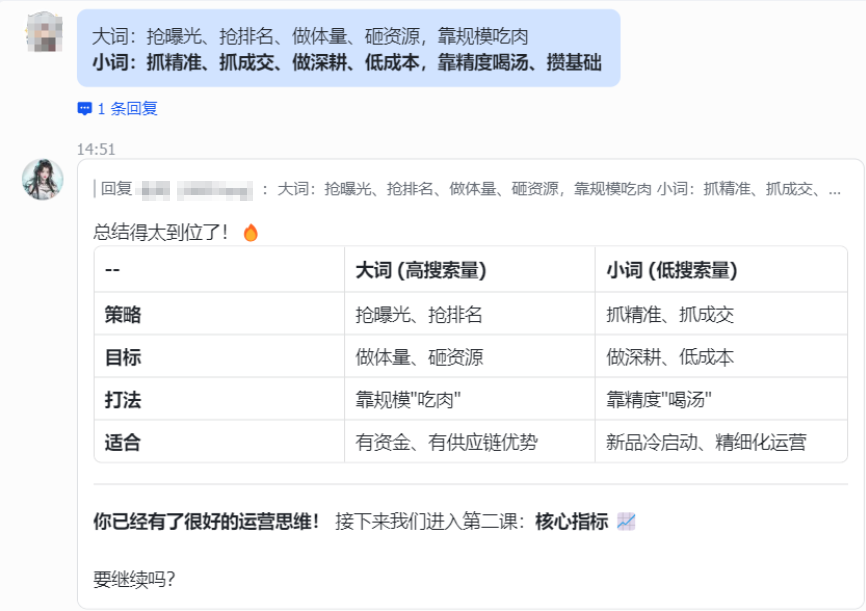Viewport: 866px width, 611px height.
Task: Click the 靠规模"吃肉" table cell
Action: (408, 400)
